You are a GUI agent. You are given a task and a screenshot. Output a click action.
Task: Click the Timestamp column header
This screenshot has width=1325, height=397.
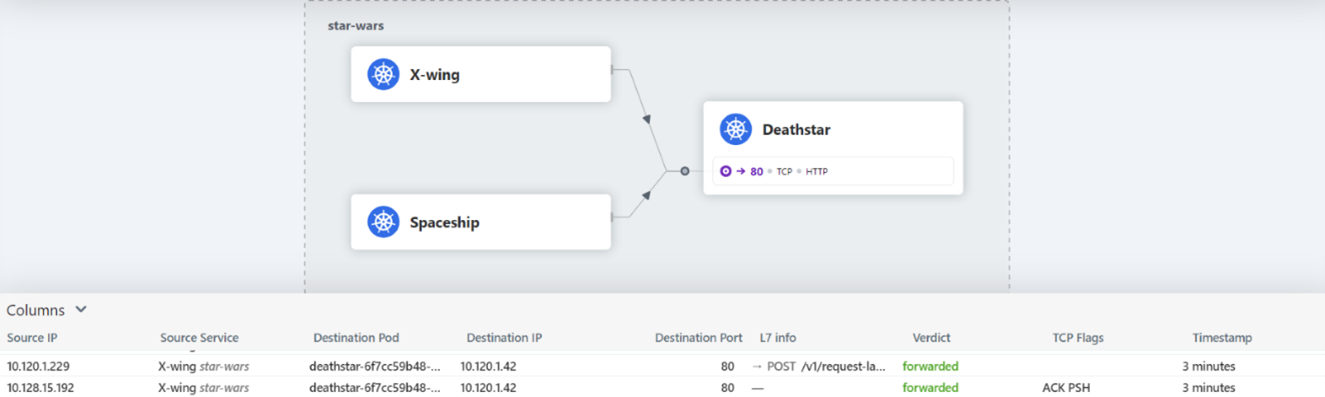click(1222, 338)
